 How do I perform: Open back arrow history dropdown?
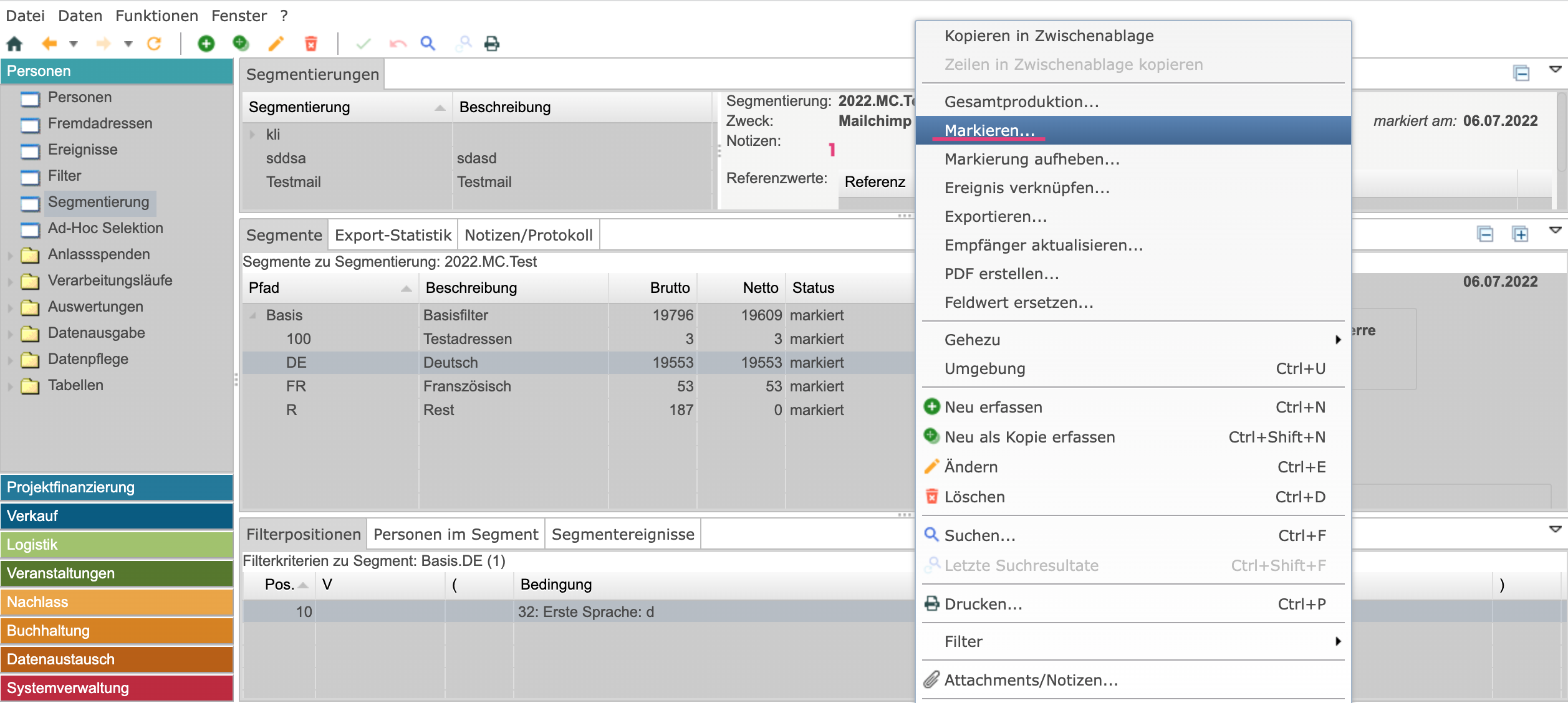point(74,44)
